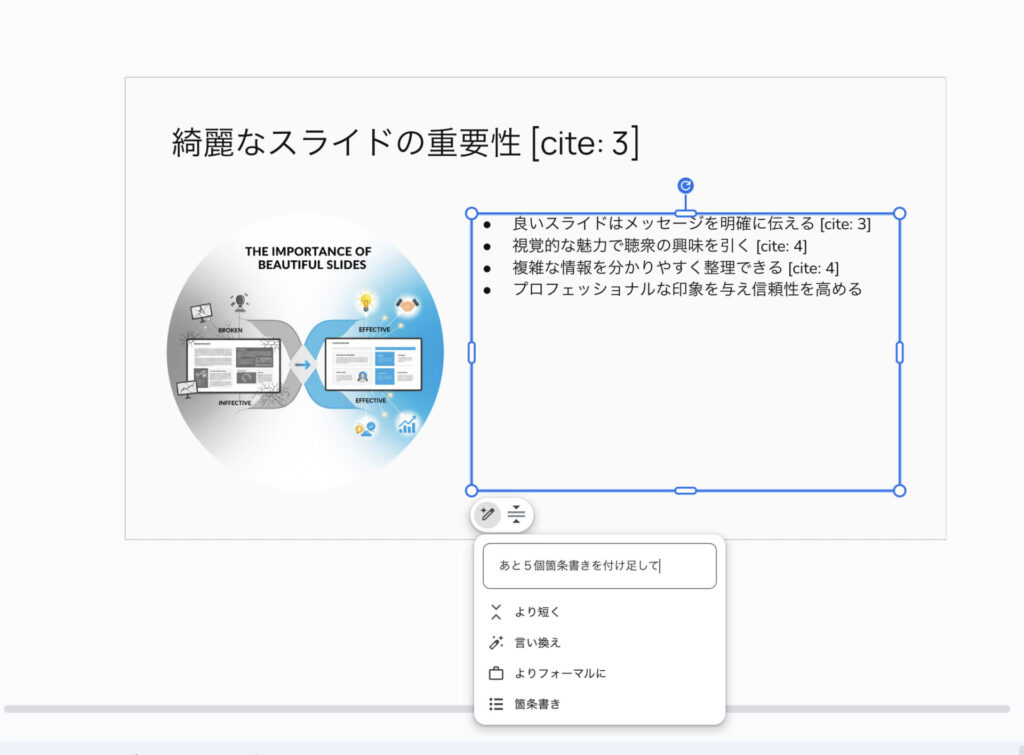Select the 箇条書き menu entry
Viewport: 1024px width, 755px height.
click(537, 704)
